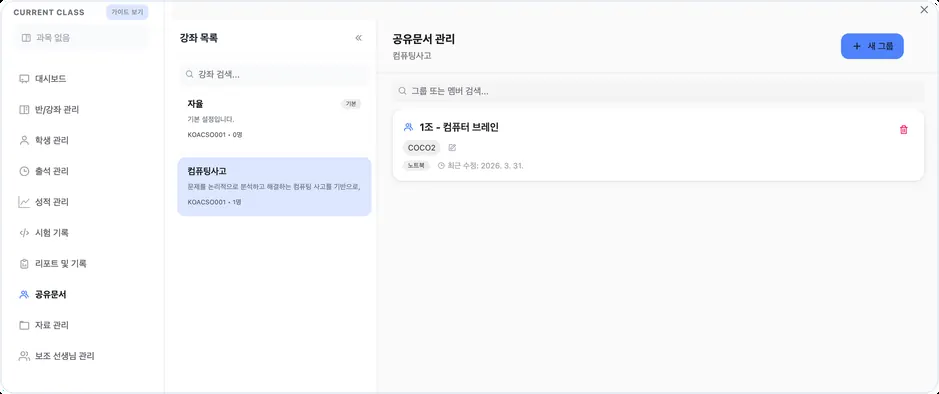Click the 반/강좌 관리 book icon
Viewport: 939px width, 394px height.
[24, 110]
